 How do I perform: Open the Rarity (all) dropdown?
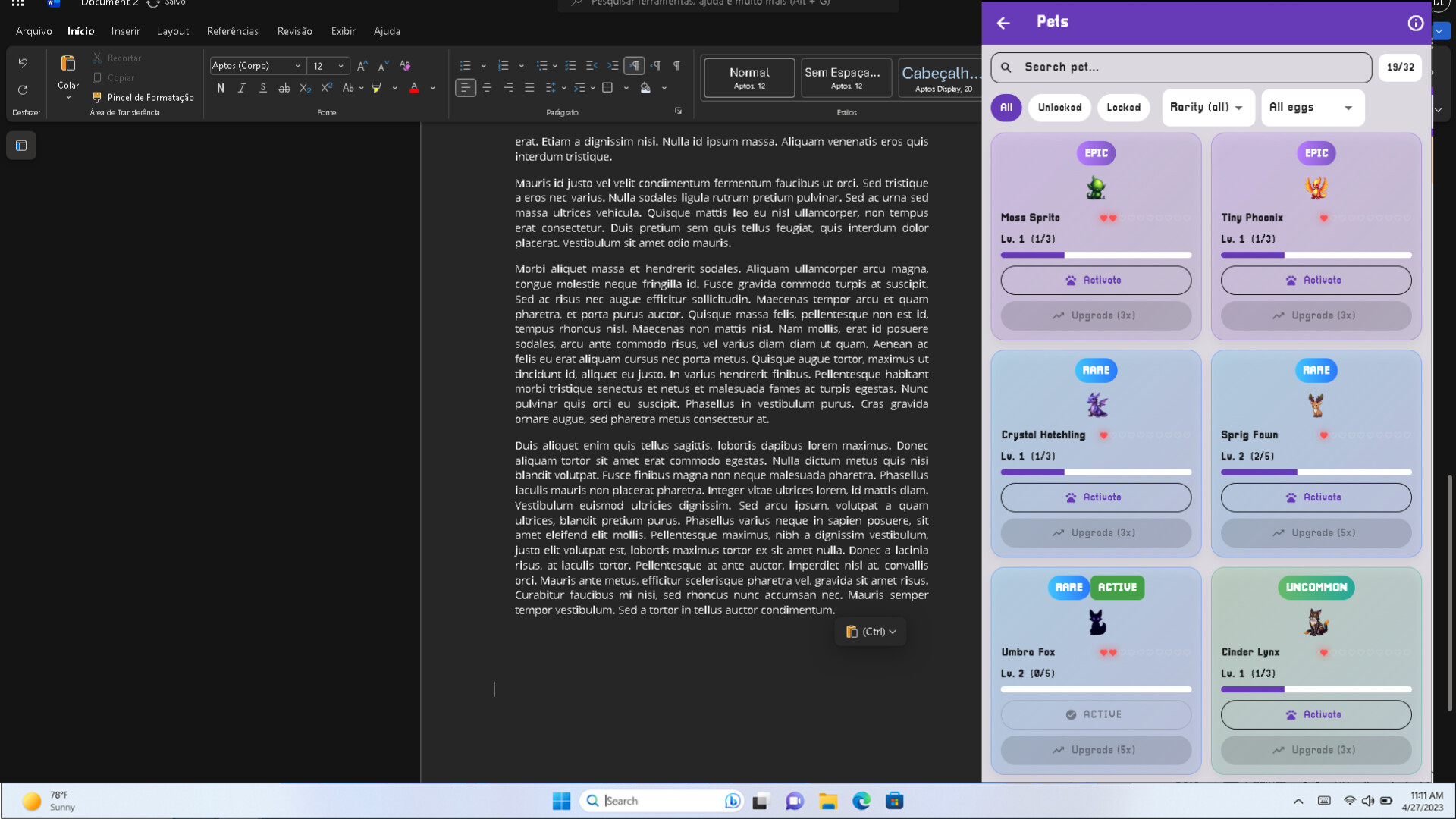[x=1207, y=107]
